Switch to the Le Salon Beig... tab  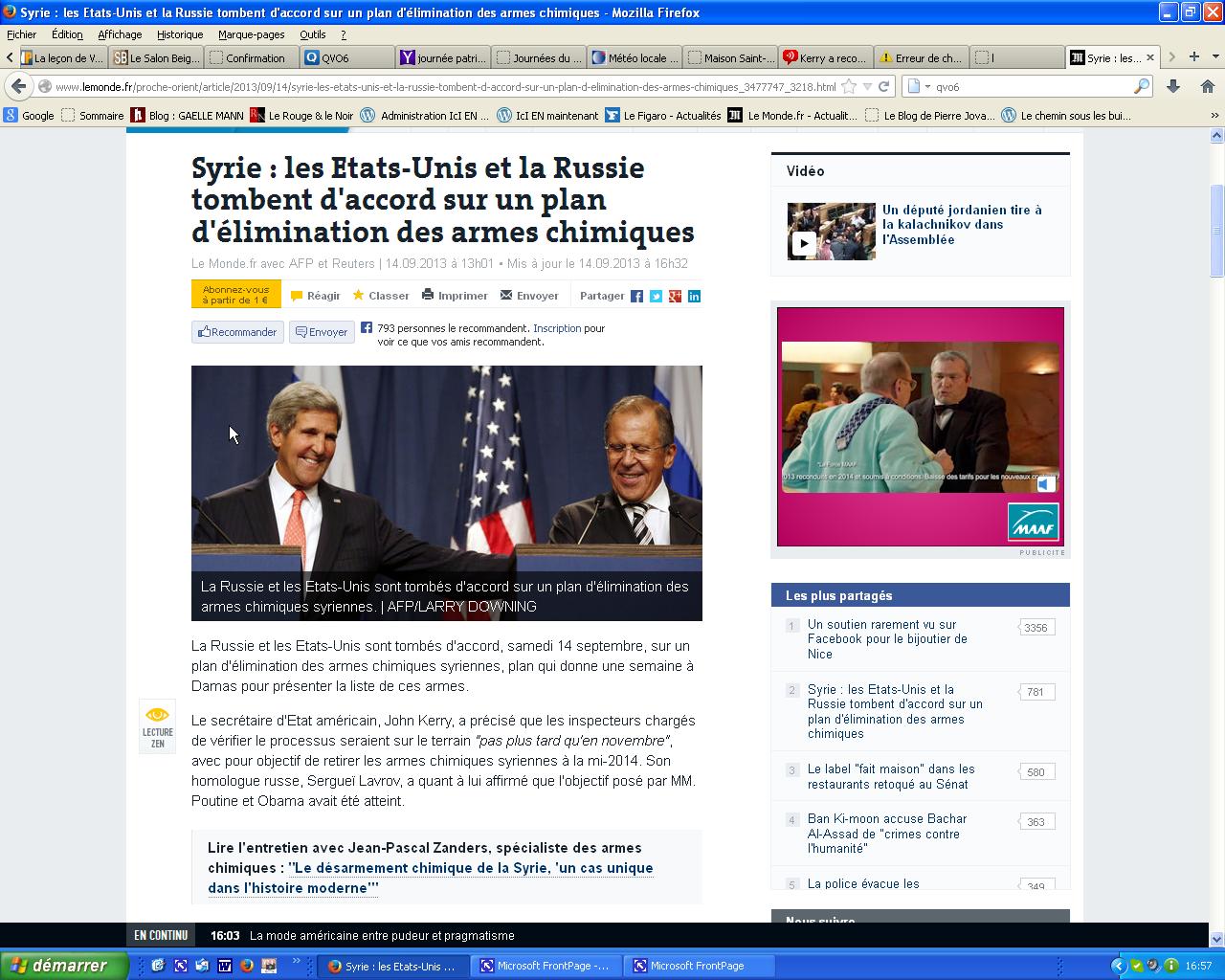point(156,57)
